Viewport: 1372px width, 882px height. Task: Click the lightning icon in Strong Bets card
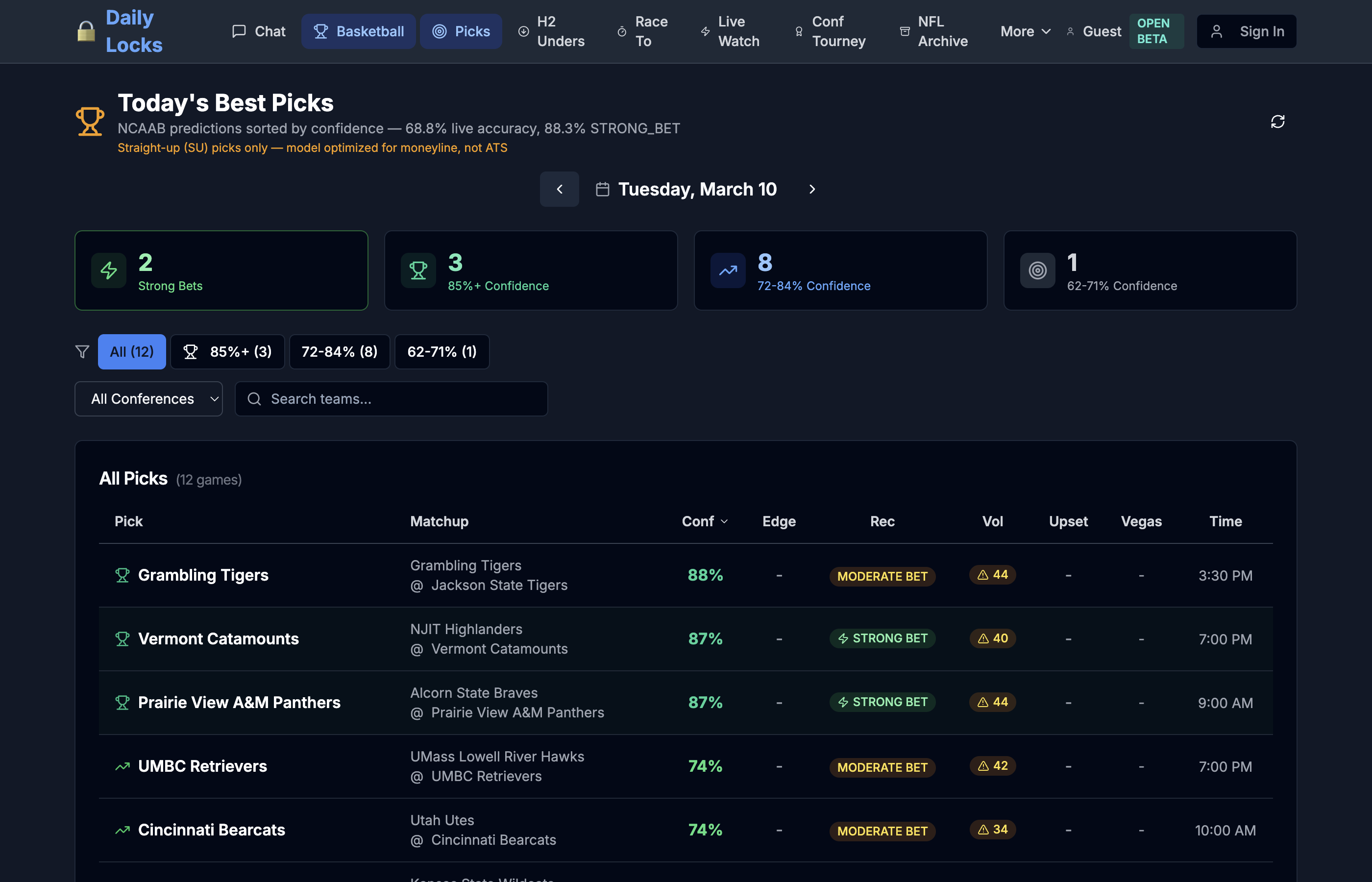109,270
